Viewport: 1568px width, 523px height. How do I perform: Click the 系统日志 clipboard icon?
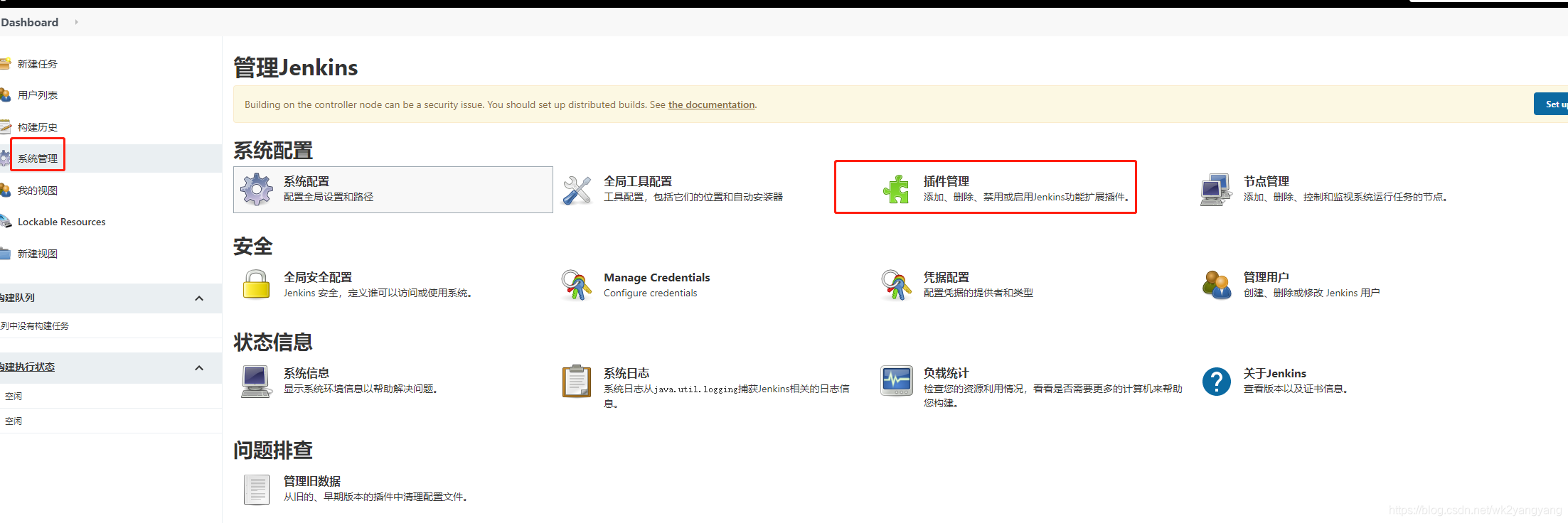point(577,381)
